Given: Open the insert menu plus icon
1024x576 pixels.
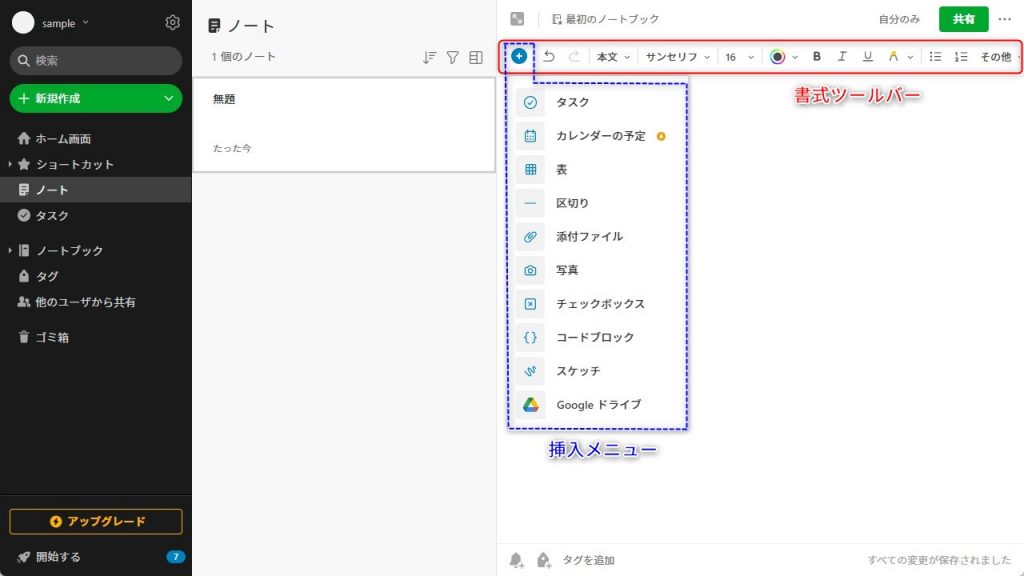Looking at the screenshot, I should 519,57.
